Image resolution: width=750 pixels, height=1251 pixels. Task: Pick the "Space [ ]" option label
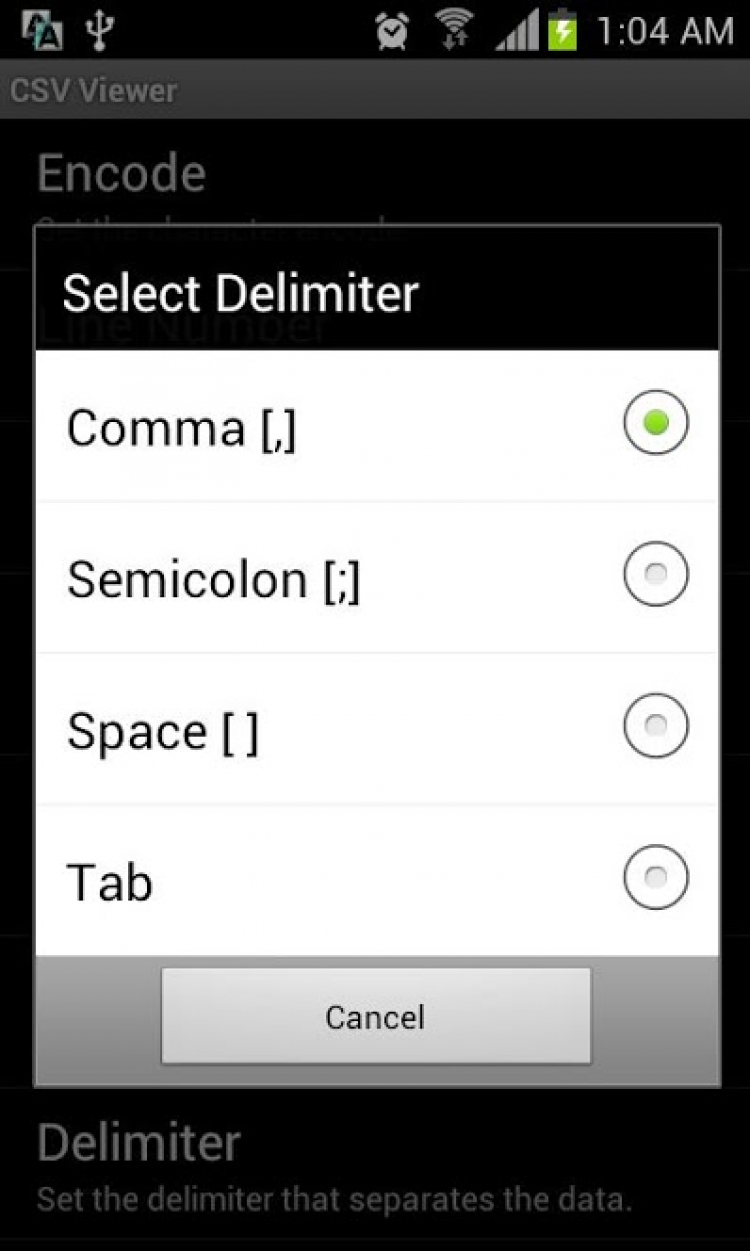click(x=162, y=733)
